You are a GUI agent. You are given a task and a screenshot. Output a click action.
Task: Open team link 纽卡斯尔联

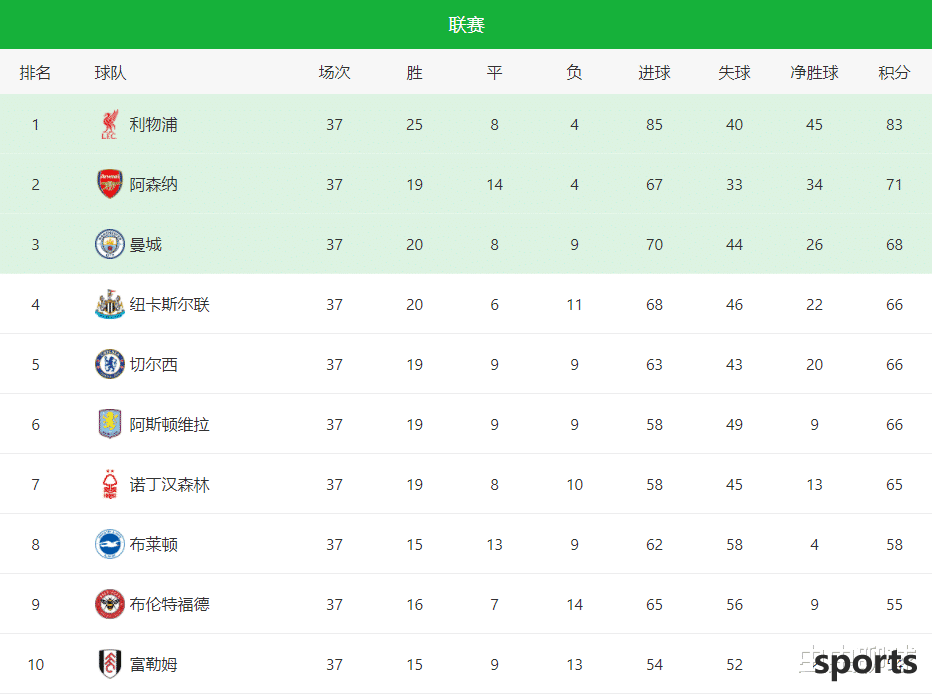[169, 304]
